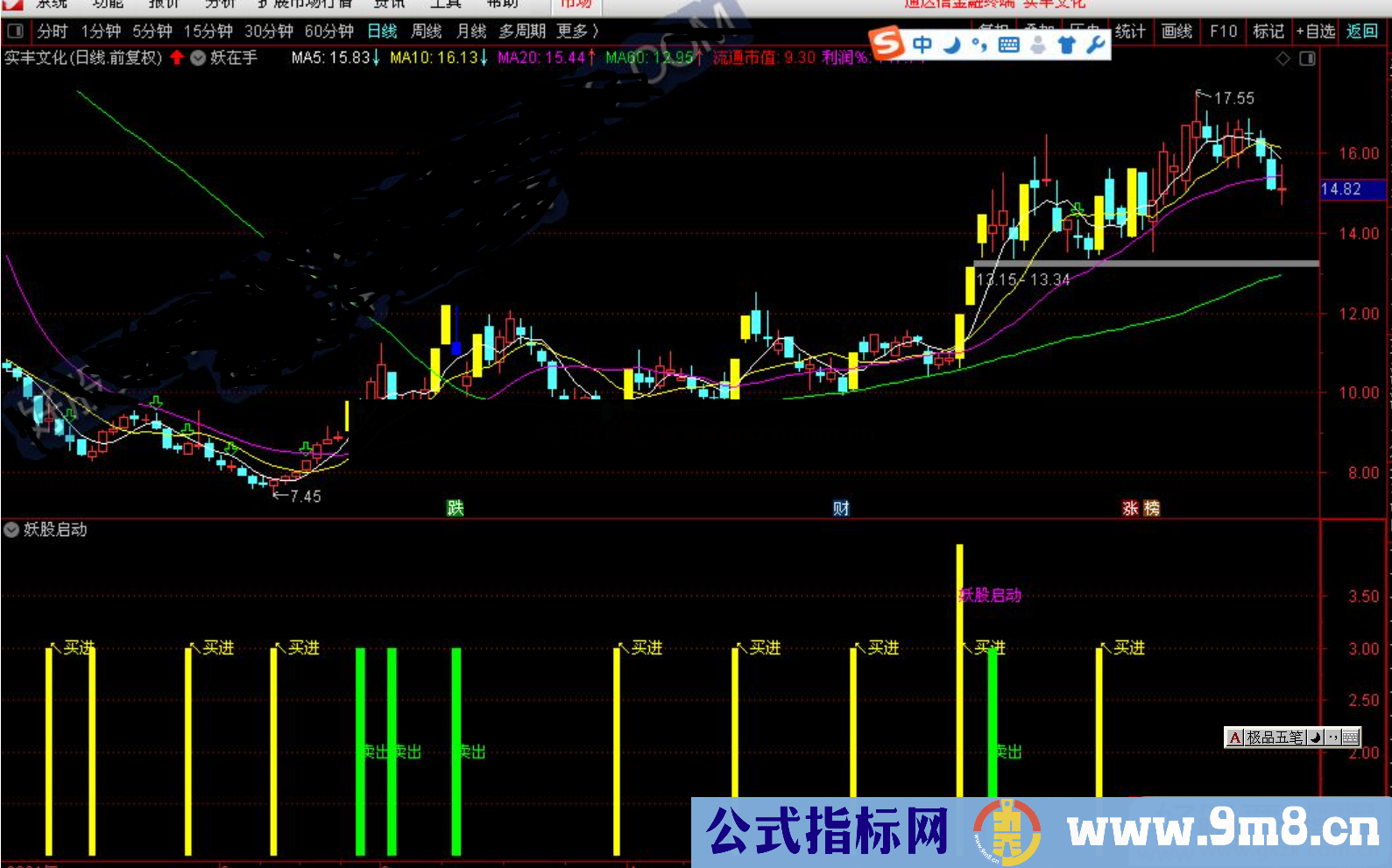Click the 榜 info marker below chart

point(1151,508)
